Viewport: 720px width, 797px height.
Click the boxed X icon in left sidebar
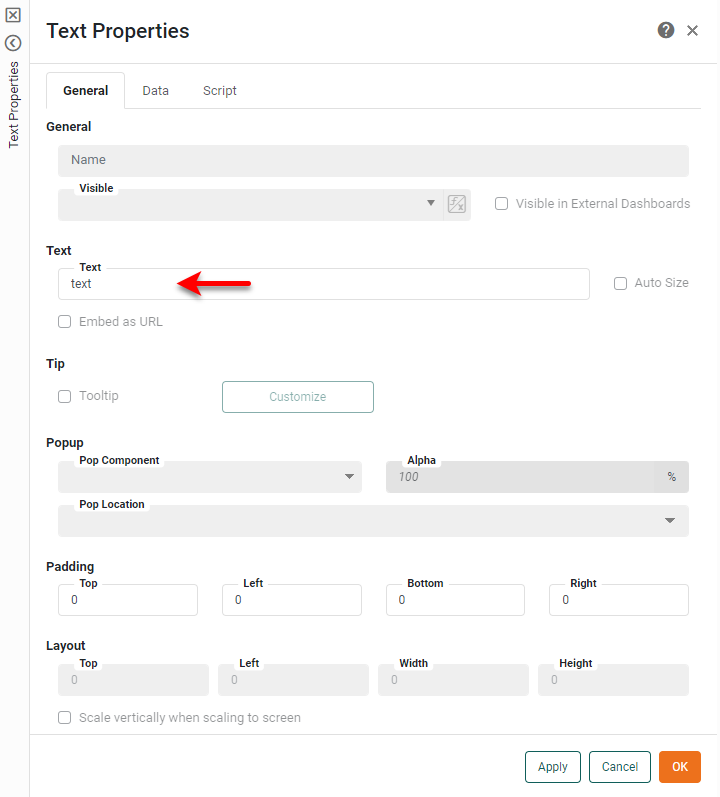(x=13, y=15)
